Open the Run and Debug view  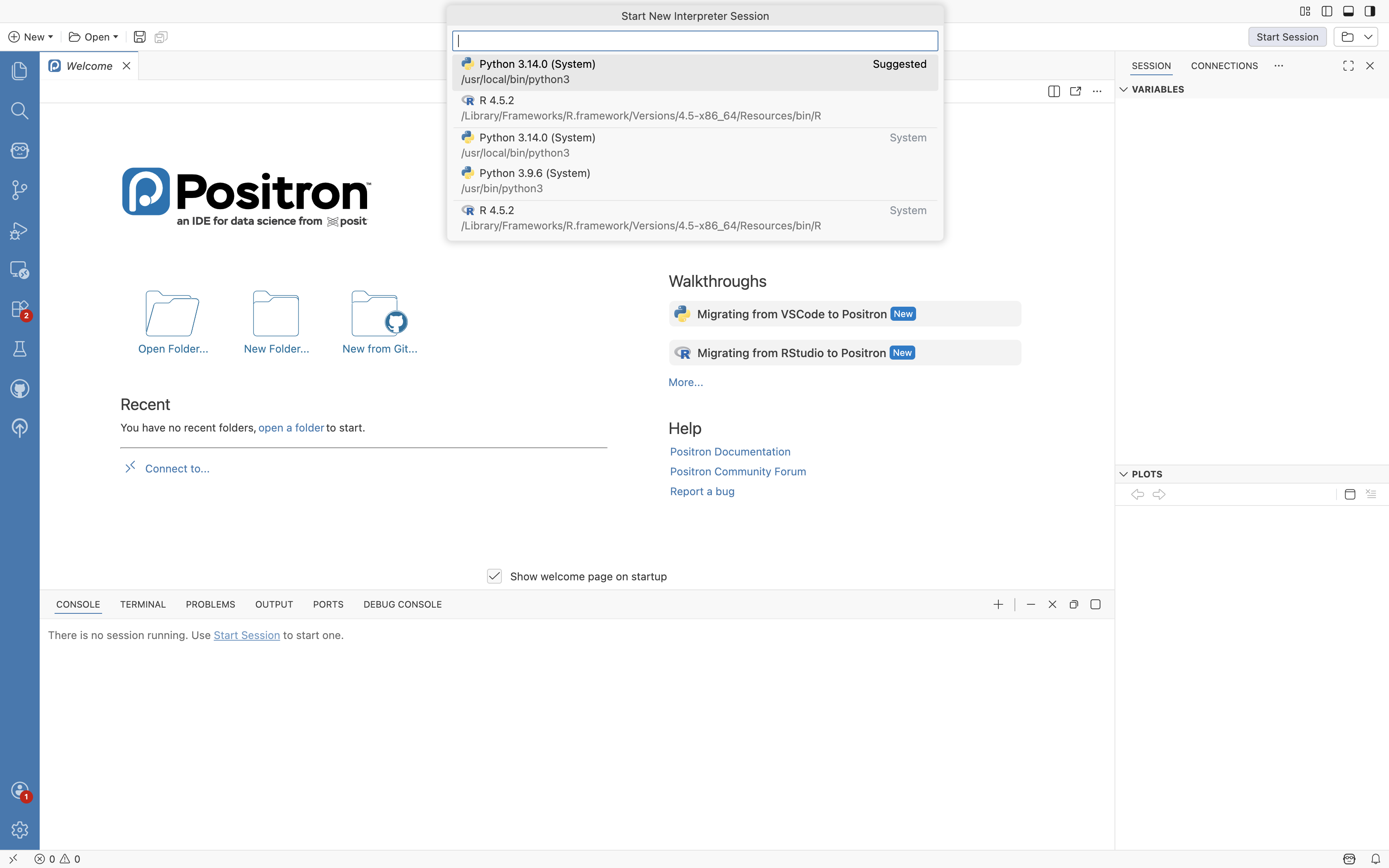19,230
